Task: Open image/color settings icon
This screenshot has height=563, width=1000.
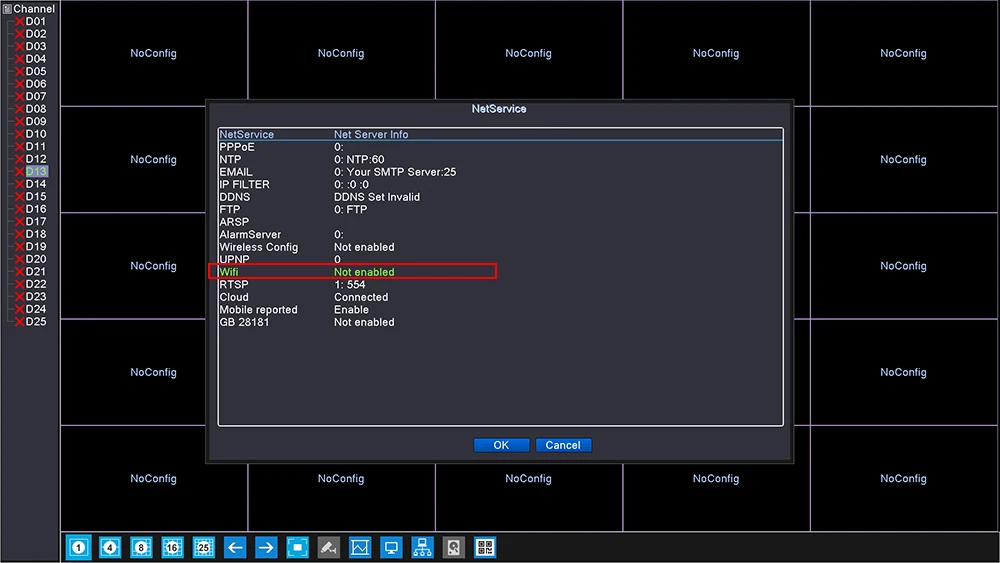Action: [x=360, y=547]
